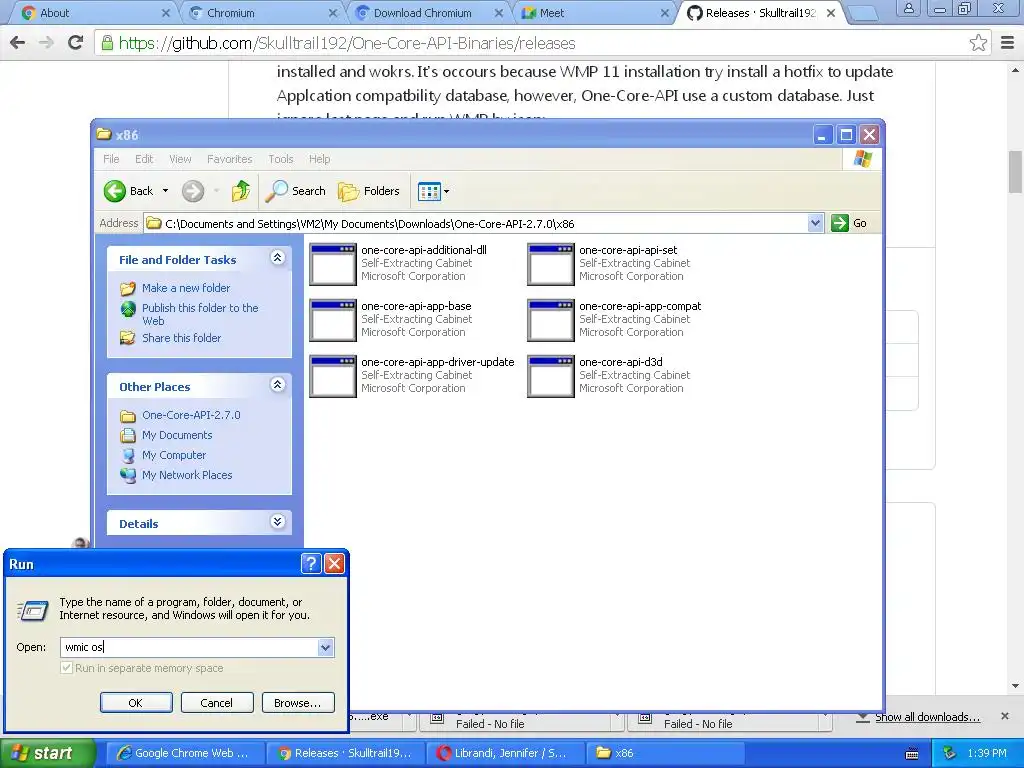
Task: Collapse the File and Folder Tasks panel
Action: pos(278,258)
